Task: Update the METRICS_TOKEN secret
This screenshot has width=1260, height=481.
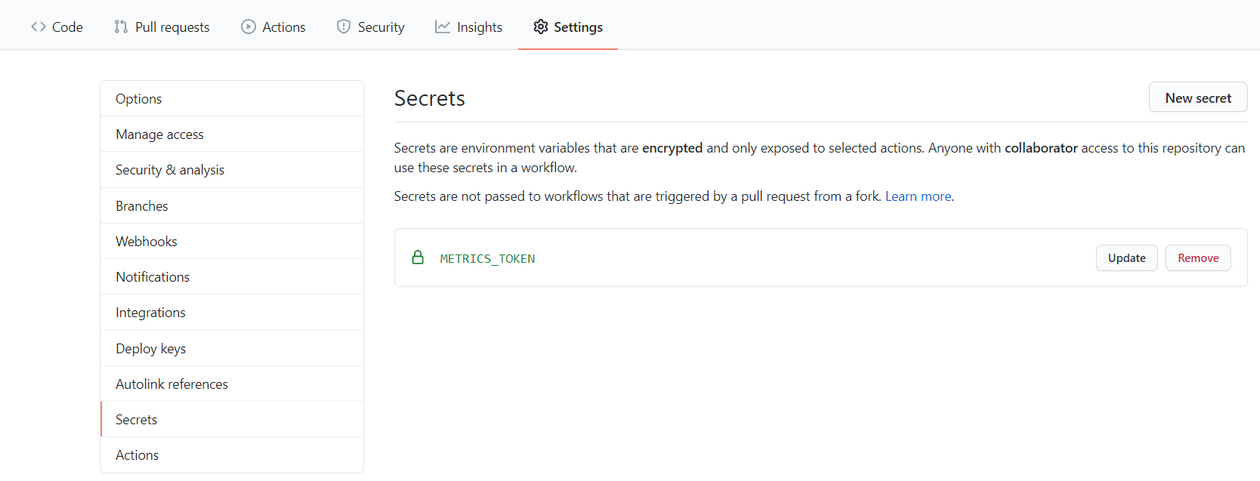Action: (x=1127, y=258)
